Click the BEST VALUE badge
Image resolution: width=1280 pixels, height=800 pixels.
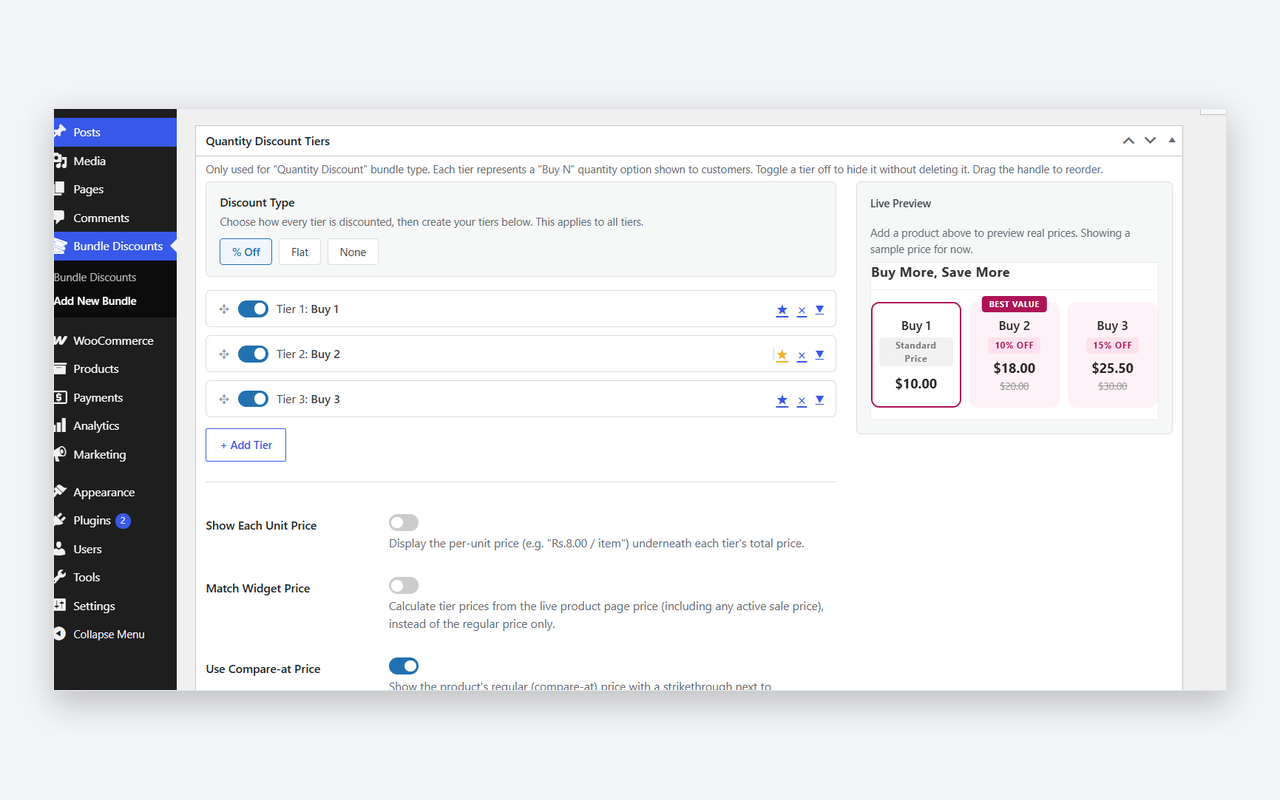(1014, 304)
